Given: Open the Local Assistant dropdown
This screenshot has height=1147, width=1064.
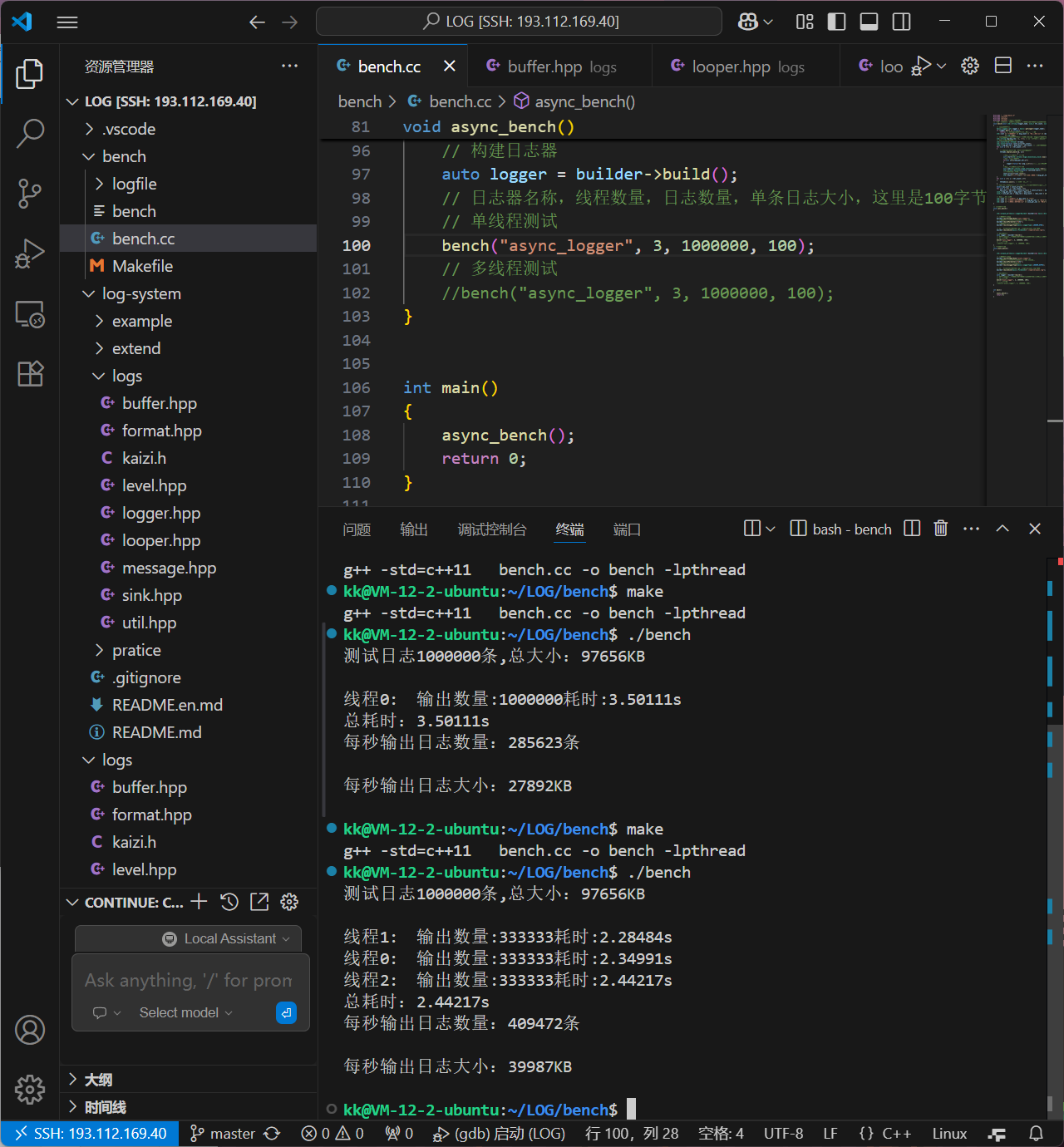Looking at the screenshot, I should (226, 938).
